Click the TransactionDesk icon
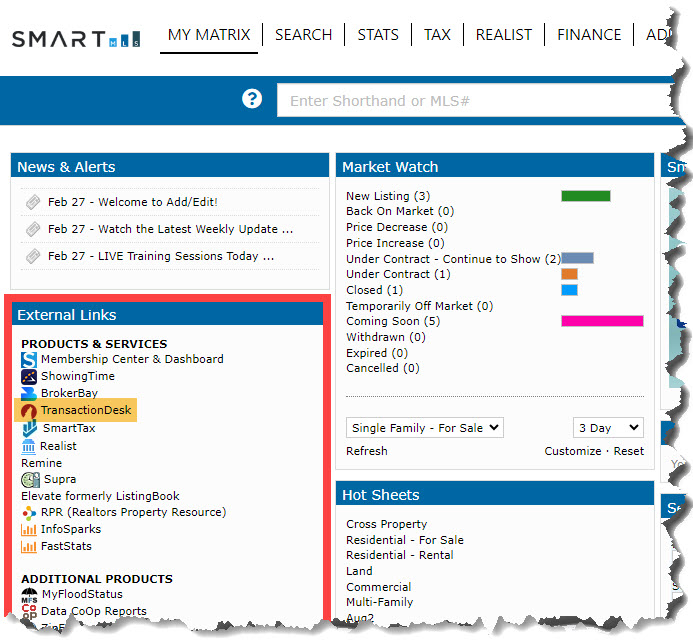Image resolution: width=693 pixels, height=643 pixels. pyautogui.click(x=29, y=411)
